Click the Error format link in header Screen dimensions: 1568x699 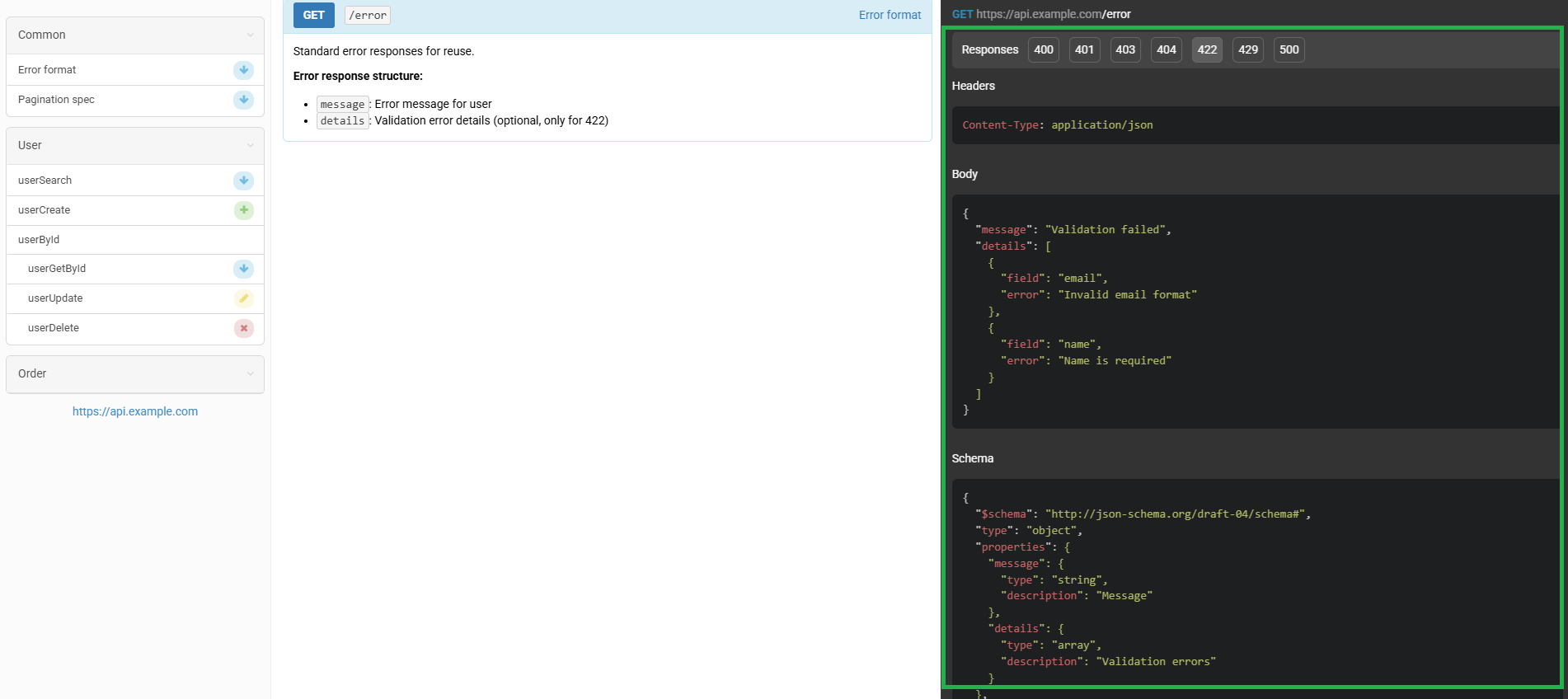[890, 15]
